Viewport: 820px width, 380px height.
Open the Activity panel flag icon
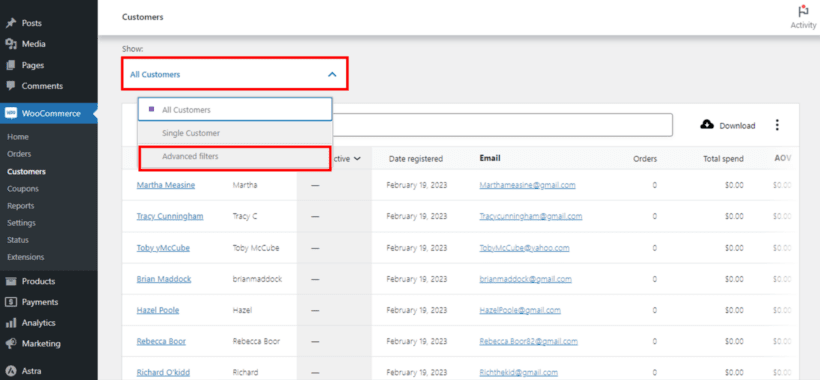coord(803,11)
